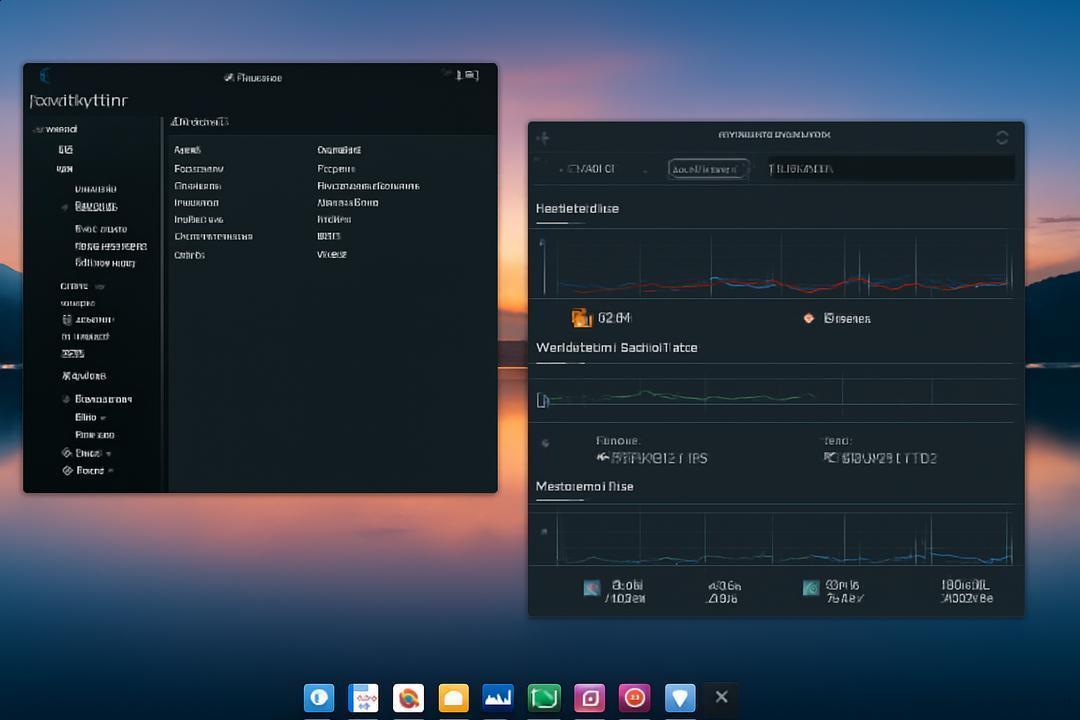Screen dimensions: 1080x720
Task: Select the underlined entry in the left sidebar
Action: click(x=96, y=206)
